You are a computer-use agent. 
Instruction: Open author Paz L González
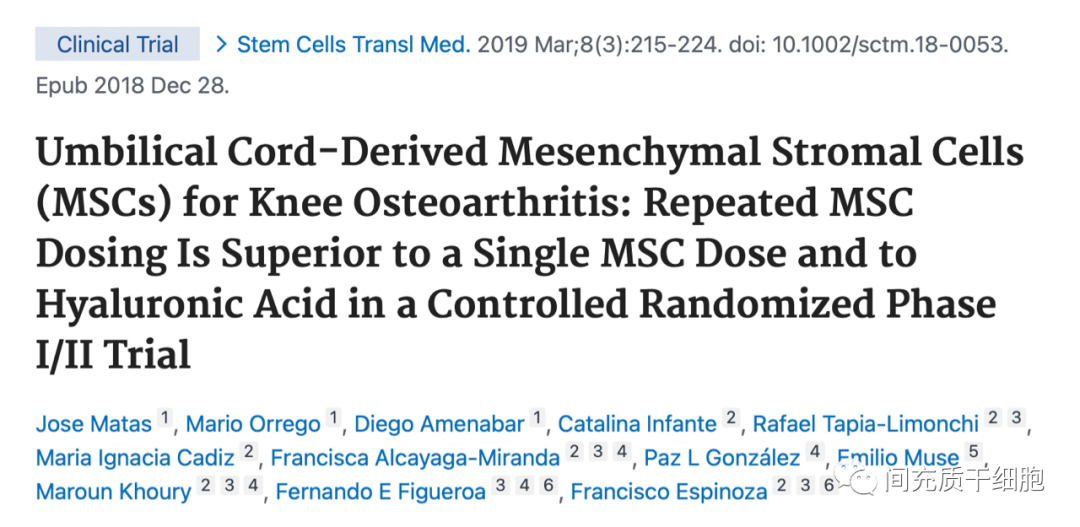click(723, 457)
